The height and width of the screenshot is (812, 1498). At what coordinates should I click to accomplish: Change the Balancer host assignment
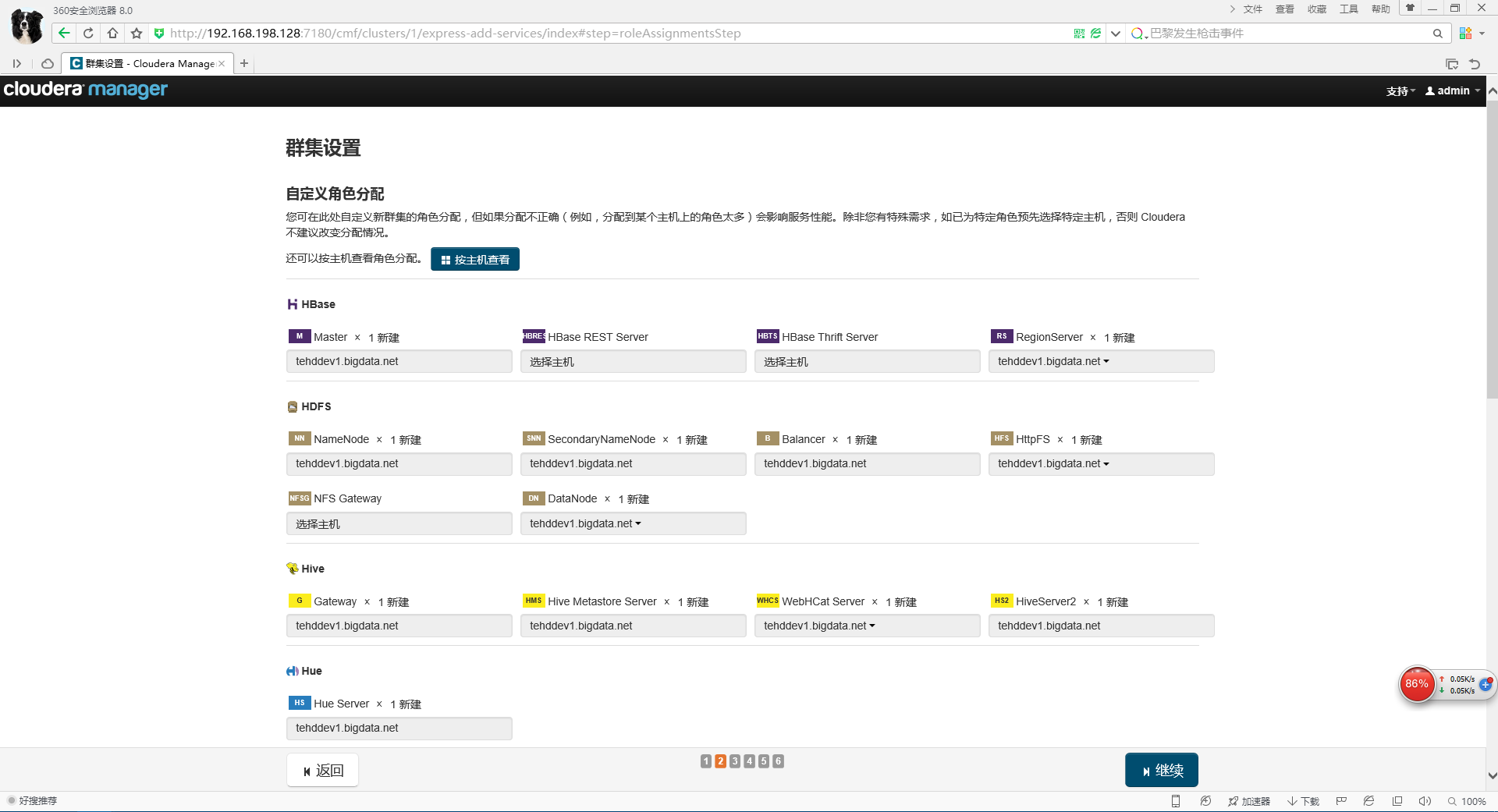(867, 463)
